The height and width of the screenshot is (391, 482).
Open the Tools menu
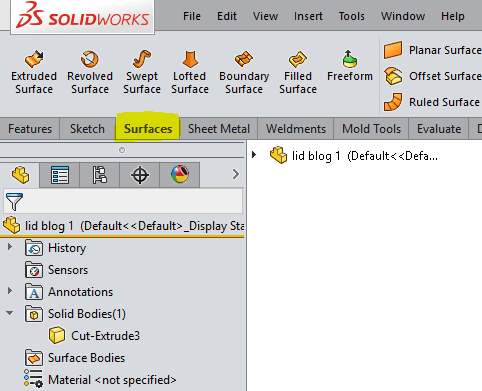tap(352, 16)
